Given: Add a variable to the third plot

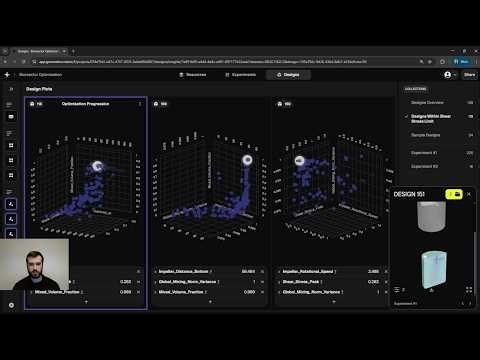Looking at the screenshot, I should (334, 302).
